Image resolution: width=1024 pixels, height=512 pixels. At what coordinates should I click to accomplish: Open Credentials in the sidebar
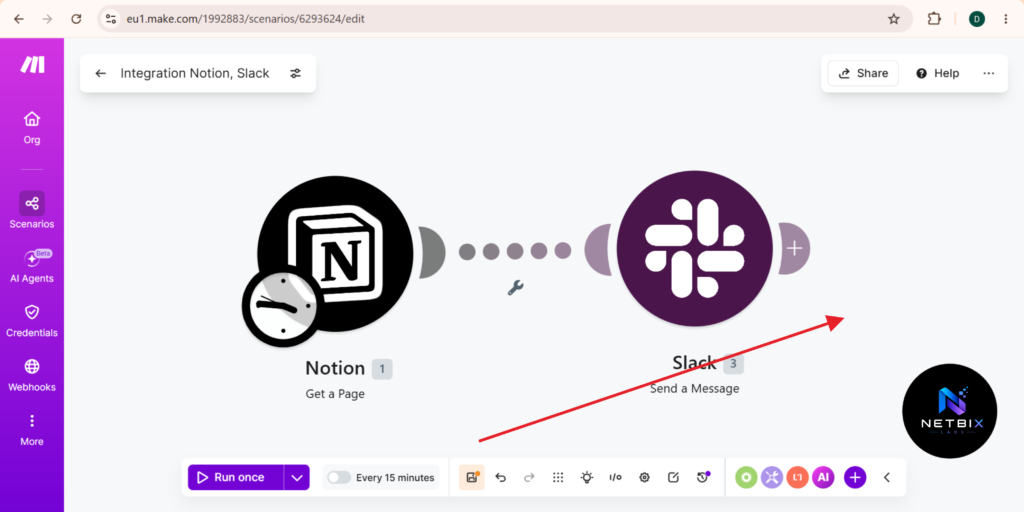pyautogui.click(x=32, y=321)
